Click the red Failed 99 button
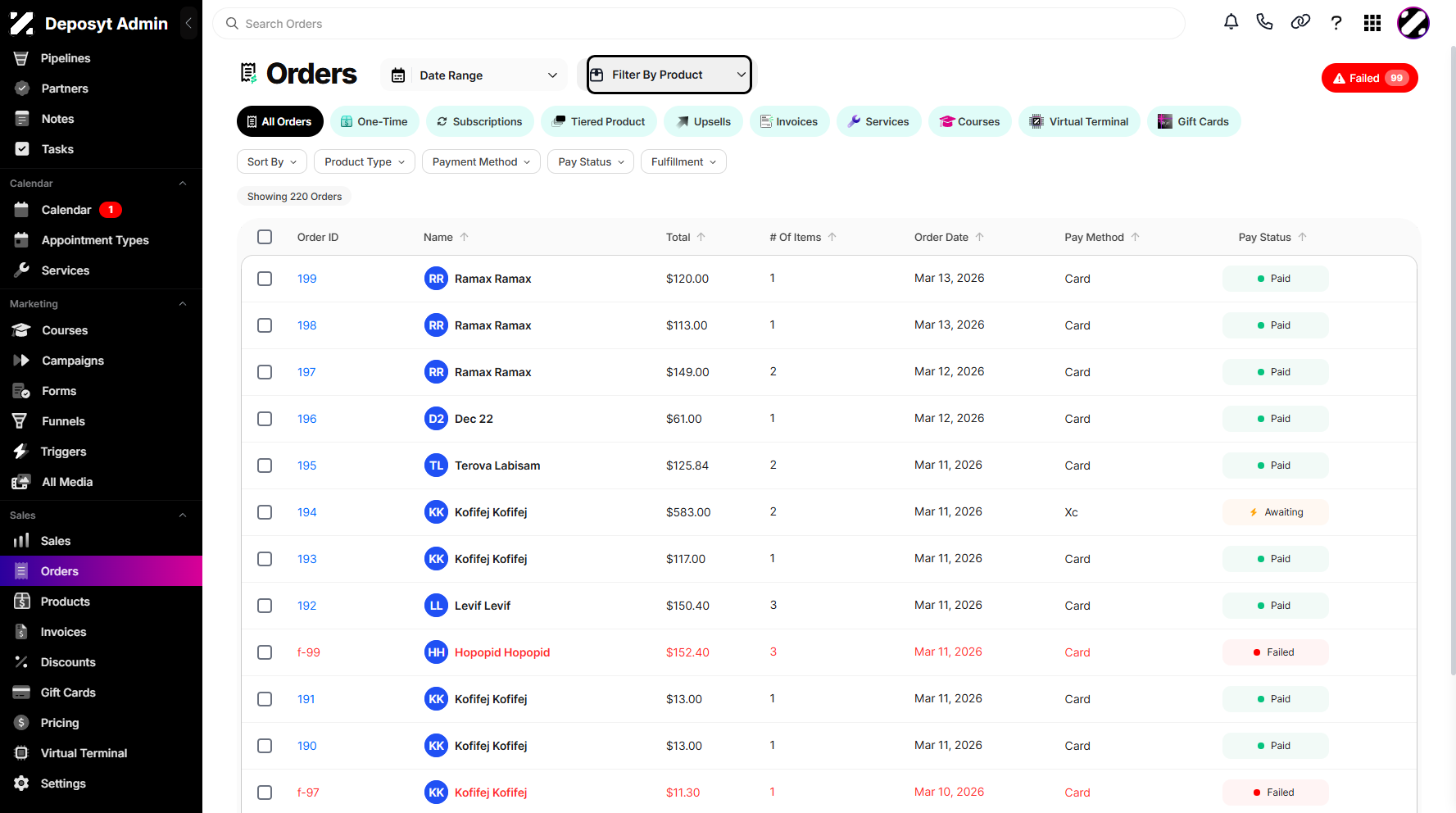 tap(1370, 78)
